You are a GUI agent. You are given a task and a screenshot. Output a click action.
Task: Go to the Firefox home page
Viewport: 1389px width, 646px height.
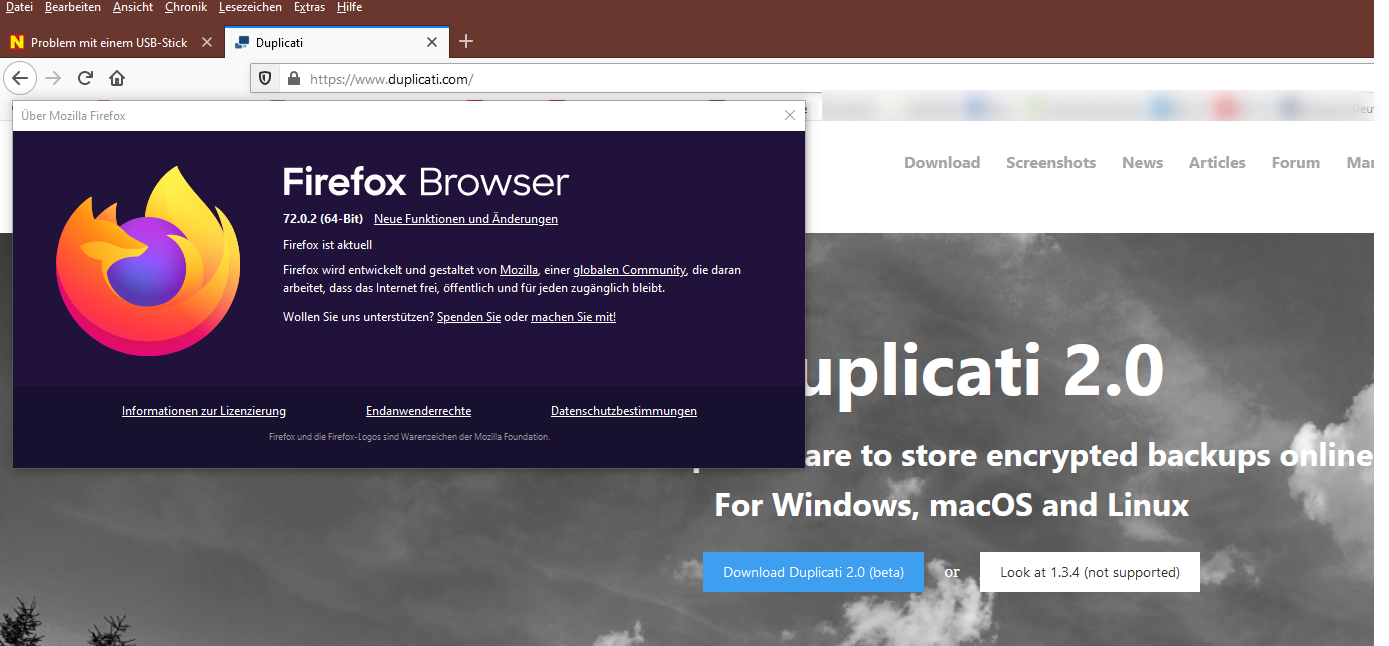(x=117, y=78)
